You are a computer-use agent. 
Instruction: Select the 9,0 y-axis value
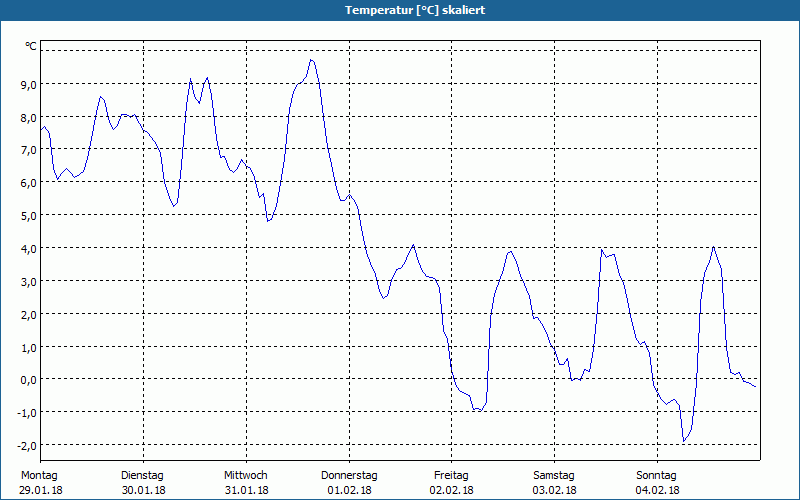pos(28,85)
